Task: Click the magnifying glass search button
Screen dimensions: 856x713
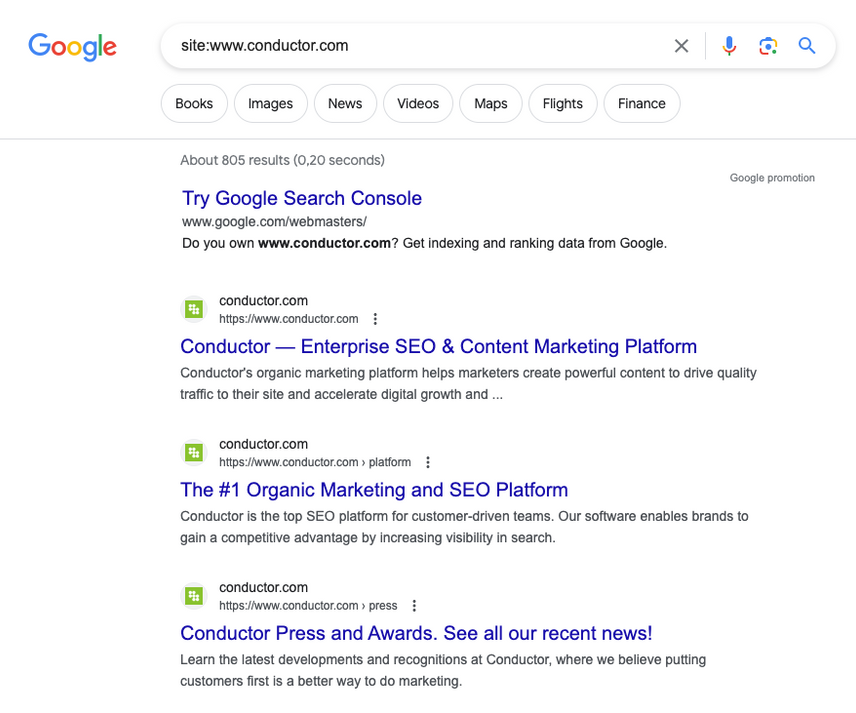Action: coord(807,46)
